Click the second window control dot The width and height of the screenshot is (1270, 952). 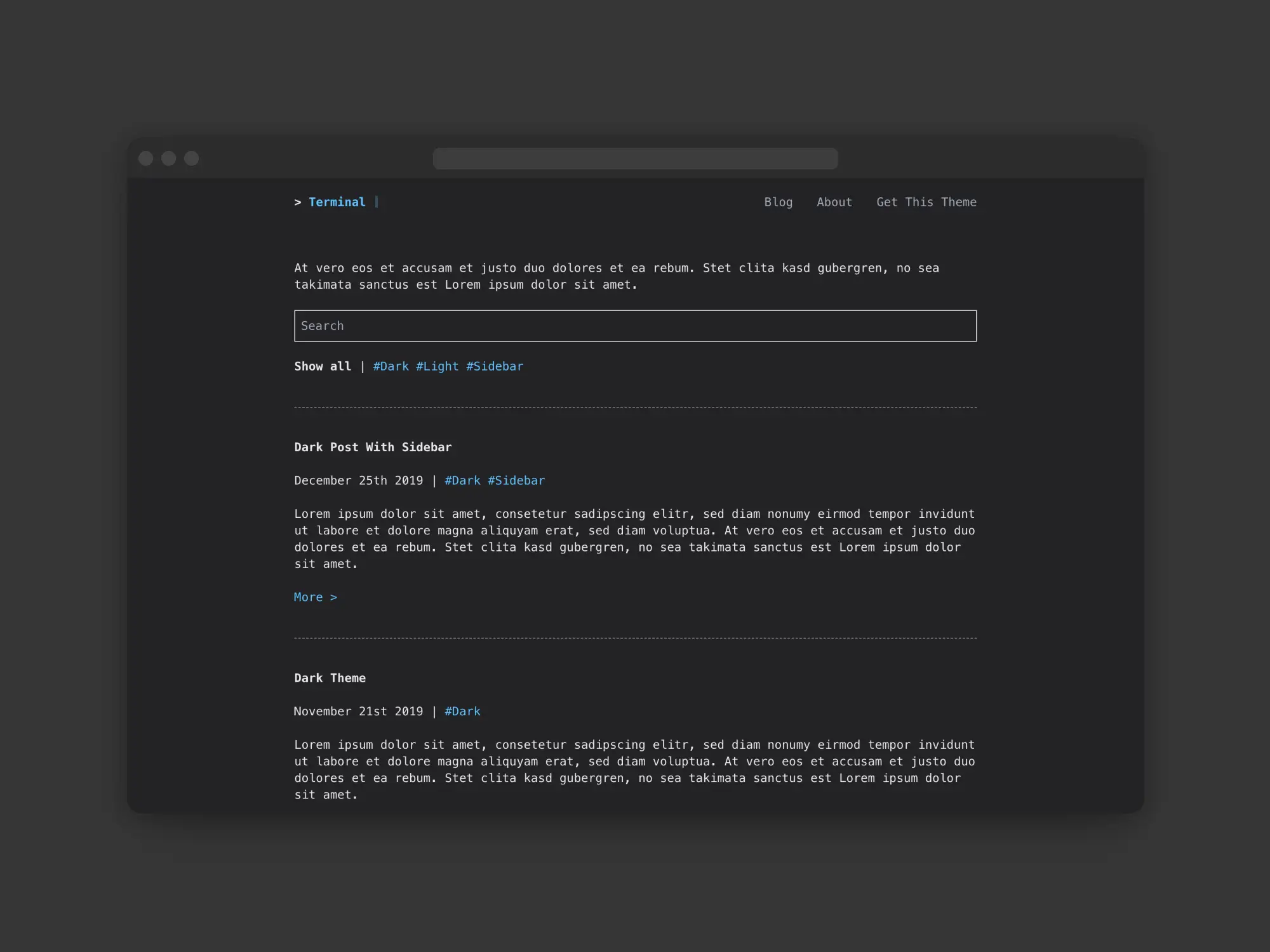168,158
